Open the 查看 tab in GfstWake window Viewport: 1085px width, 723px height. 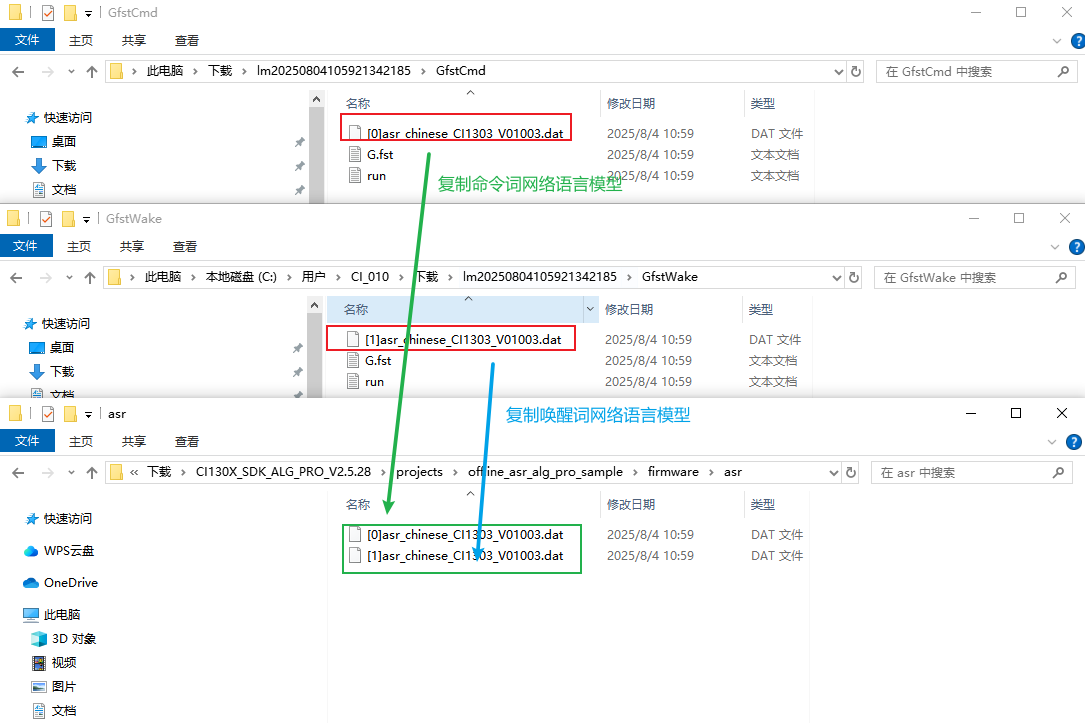click(x=185, y=246)
